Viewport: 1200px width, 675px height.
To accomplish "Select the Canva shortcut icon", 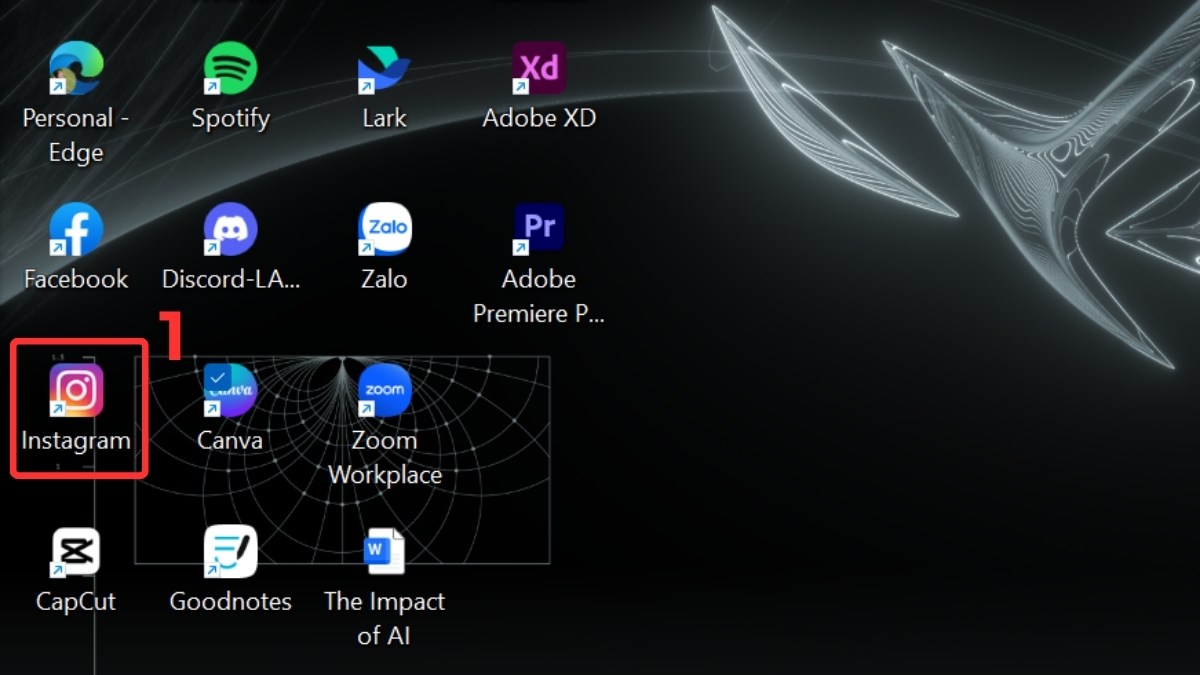I will [230, 390].
